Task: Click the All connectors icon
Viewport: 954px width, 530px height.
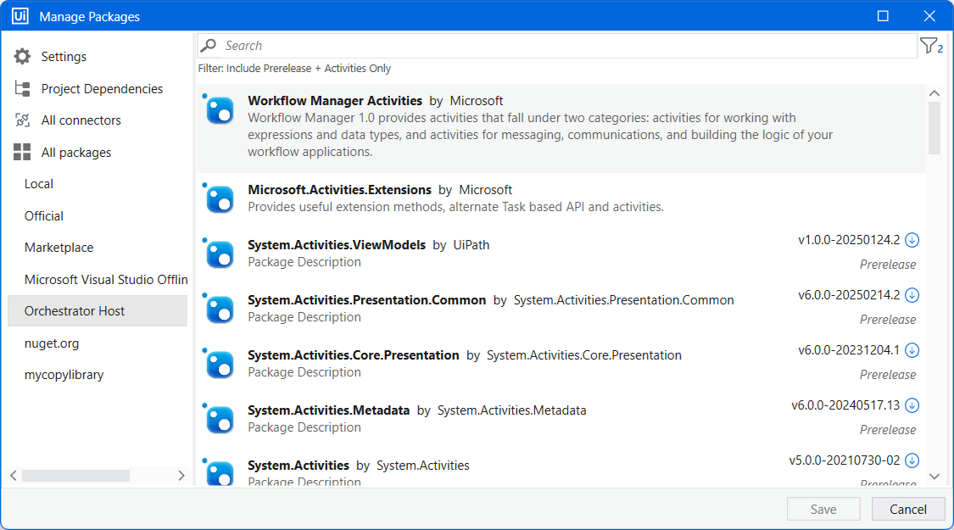Action: click(x=23, y=120)
